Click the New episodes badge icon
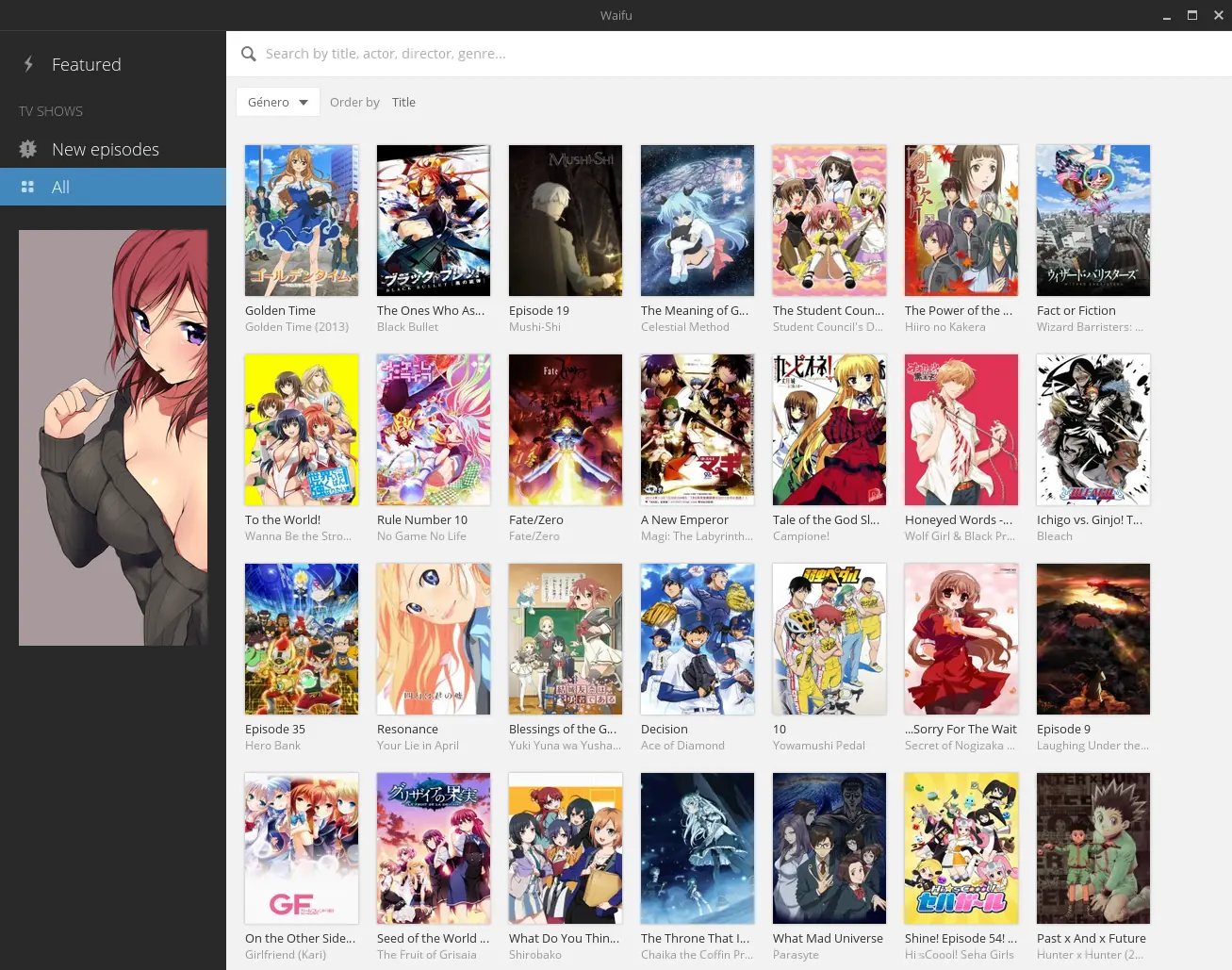 pos(28,149)
